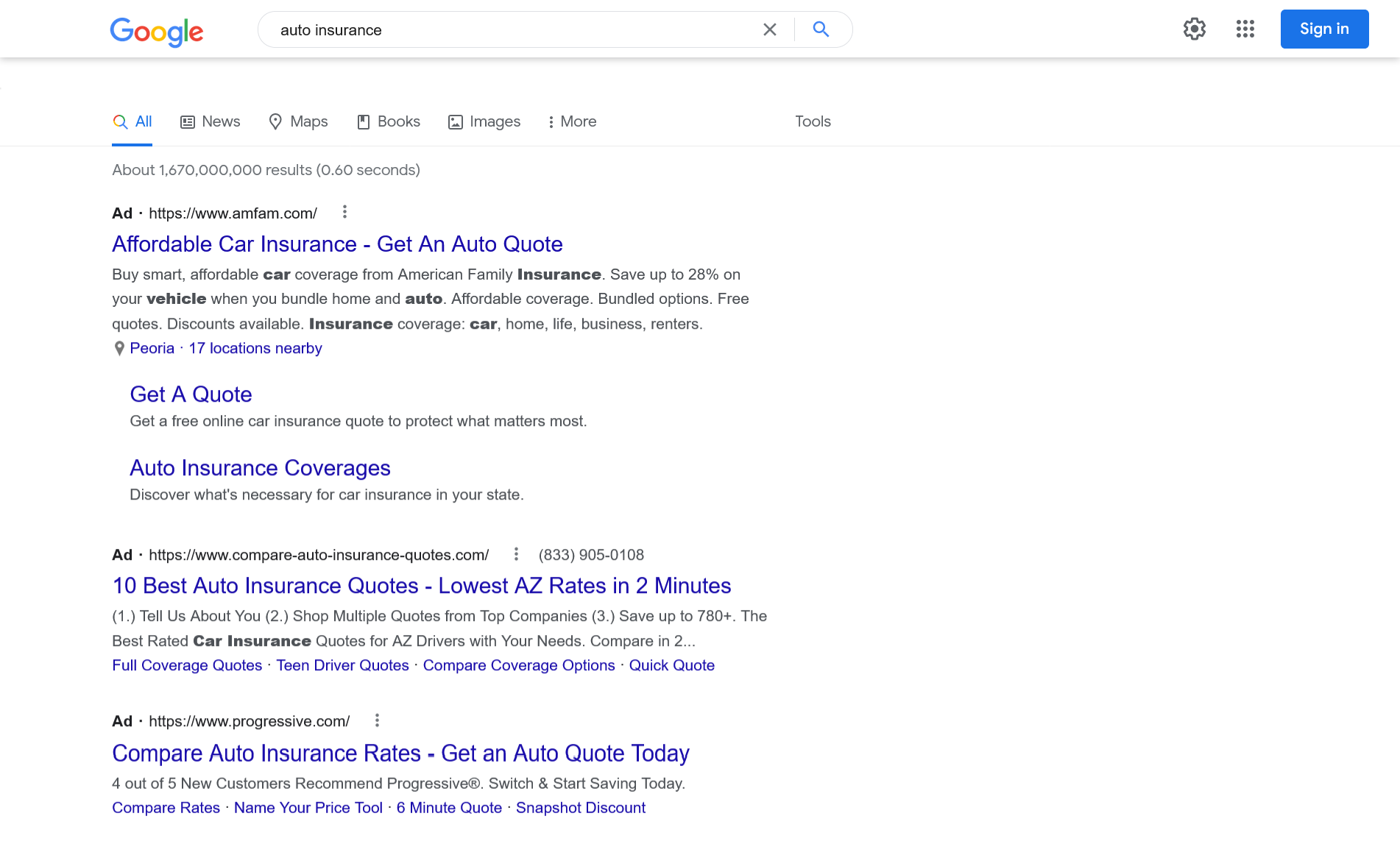Open the Full Coverage Quotes sitelink

186,665
